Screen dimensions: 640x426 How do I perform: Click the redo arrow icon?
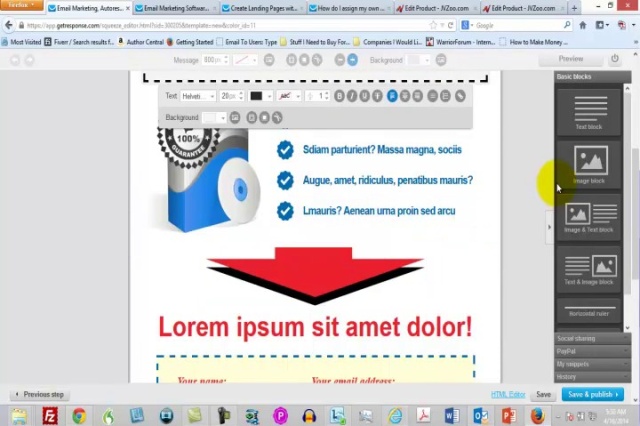[29, 60]
